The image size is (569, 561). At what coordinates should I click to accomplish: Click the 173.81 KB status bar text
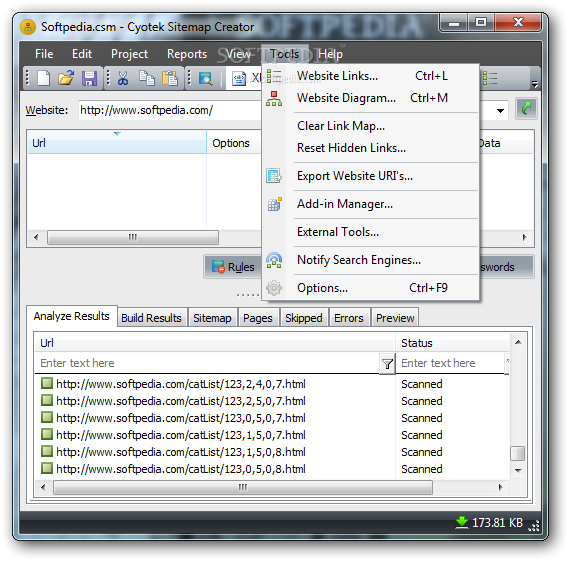pyautogui.click(x=498, y=523)
